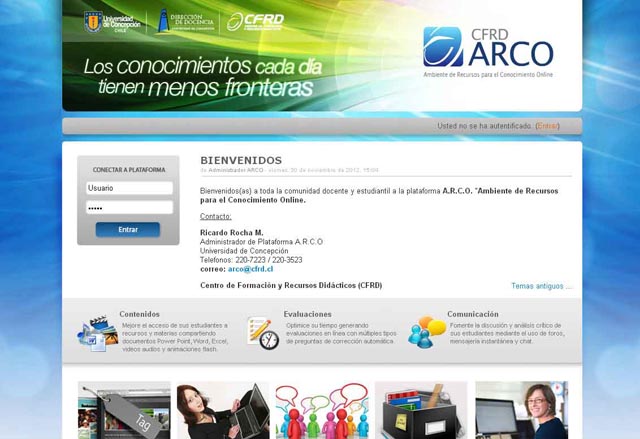Viewport: 640px width, 439px height.
Task: Click 'Ambiente de Recursos para el Conocimiento Online' tagline
Action: point(488,75)
